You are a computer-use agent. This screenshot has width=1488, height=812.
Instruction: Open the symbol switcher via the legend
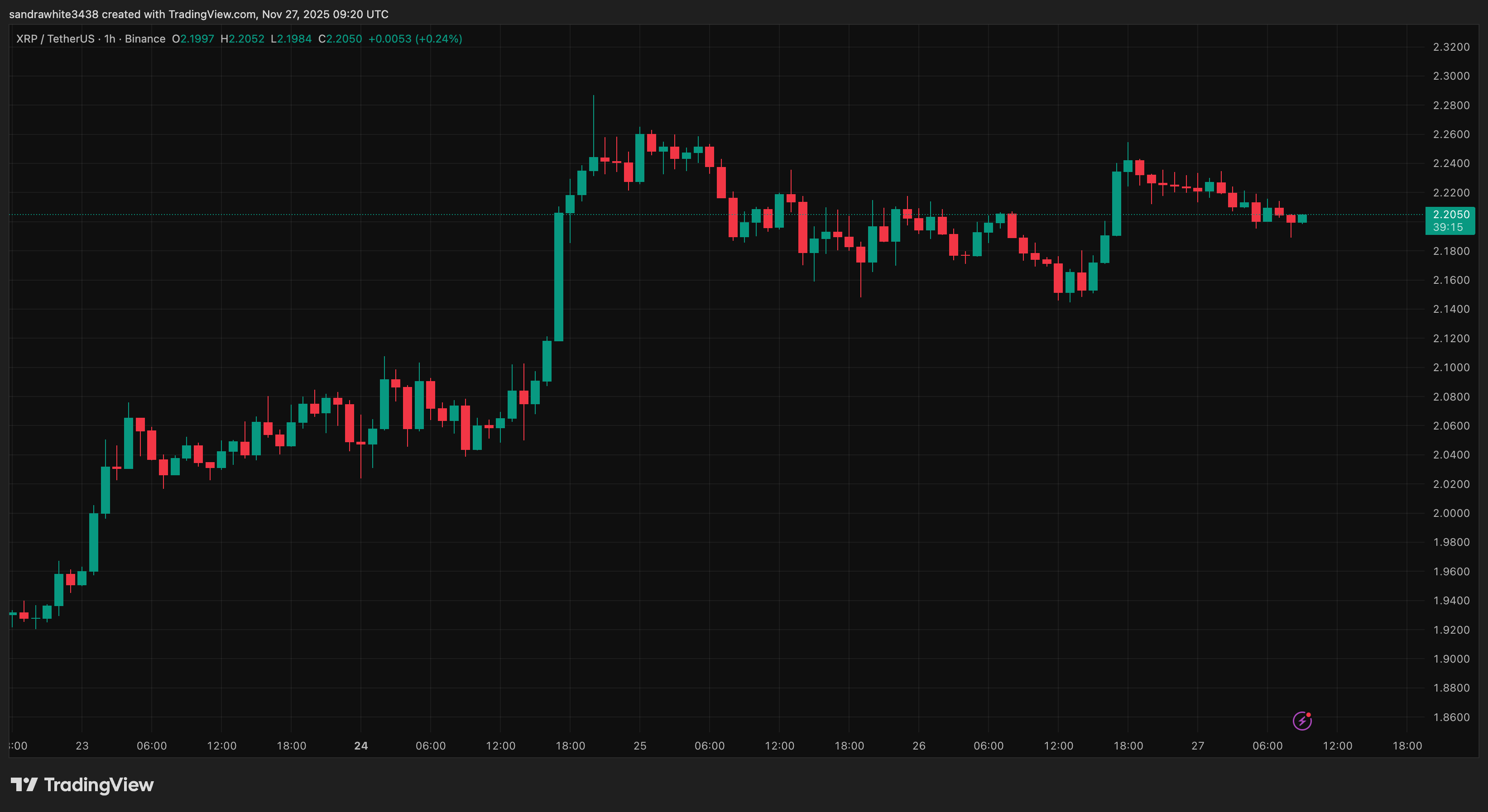[55, 38]
